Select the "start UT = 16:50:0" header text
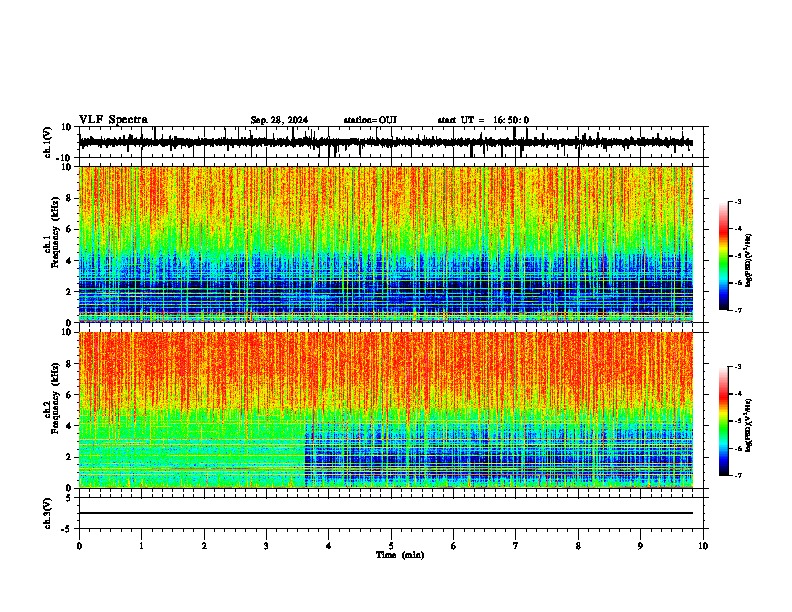Viewport: 792px width, 612px height. (x=483, y=120)
